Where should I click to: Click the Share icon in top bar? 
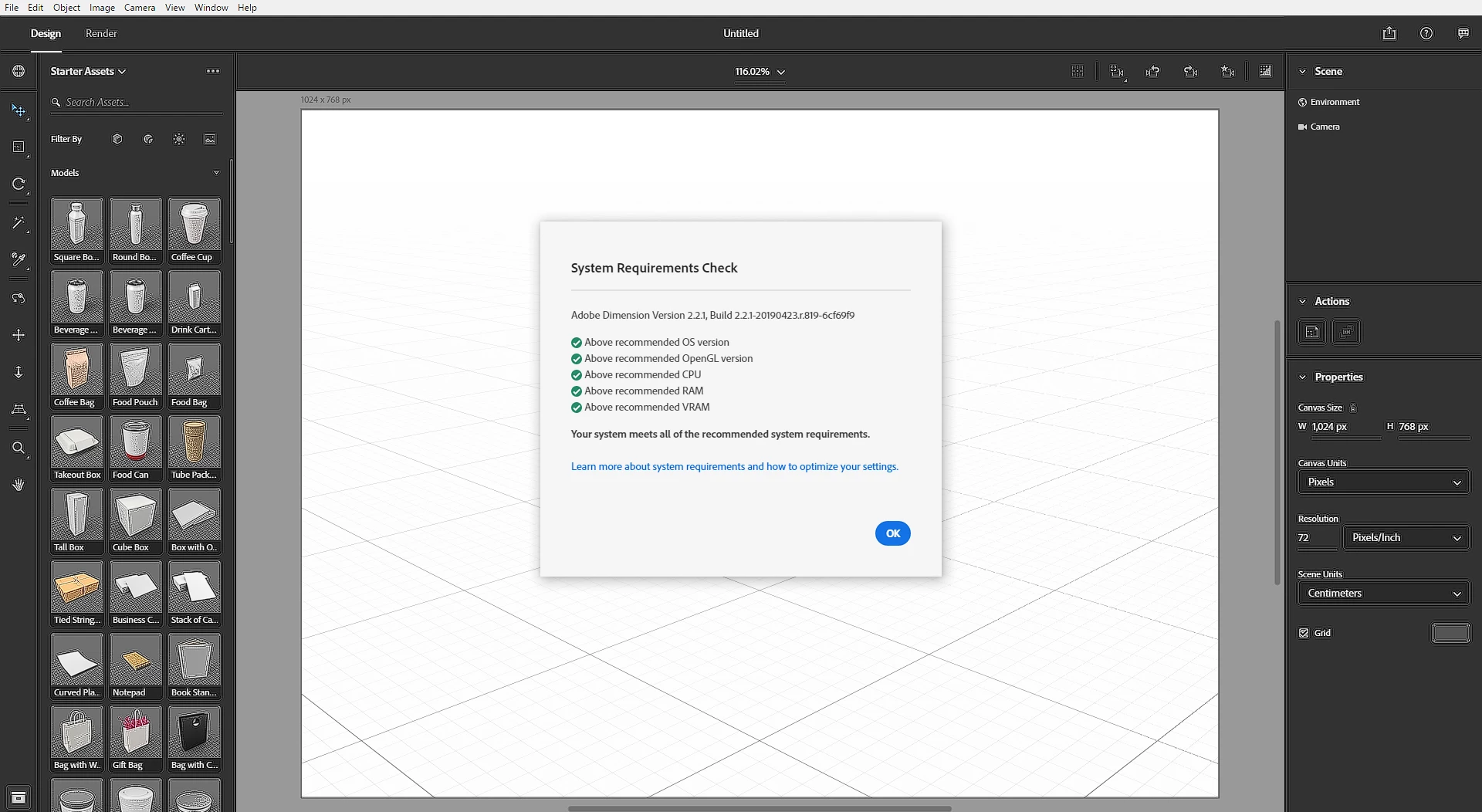(1389, 33)
